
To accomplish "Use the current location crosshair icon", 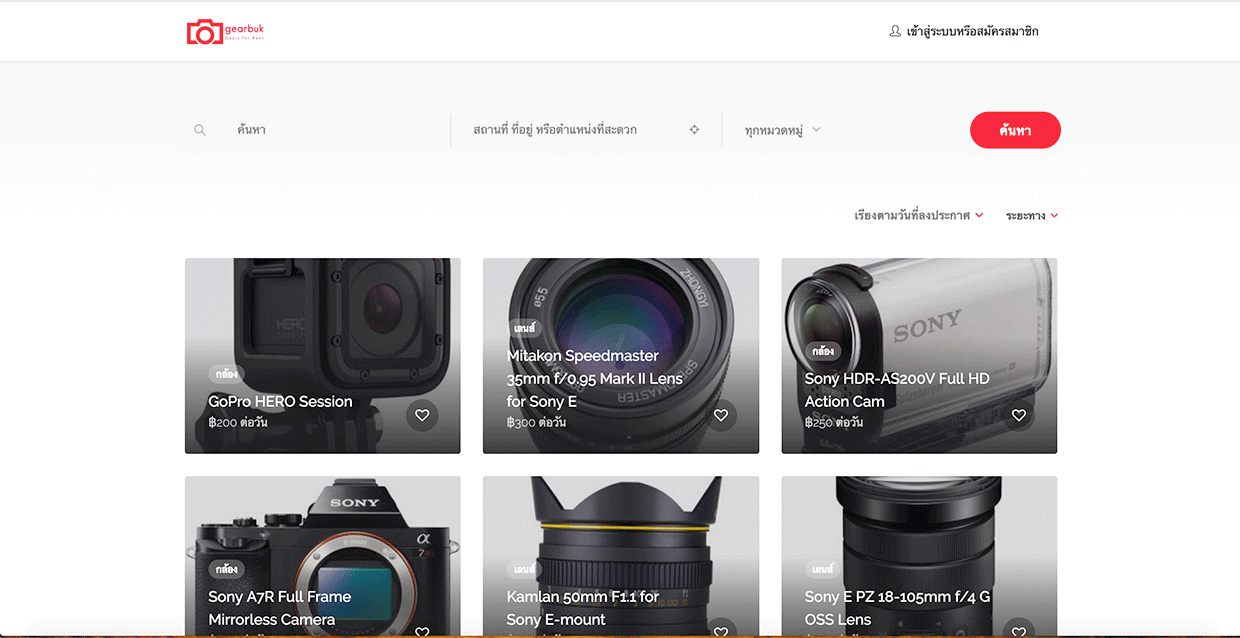I will pos(694,130).
